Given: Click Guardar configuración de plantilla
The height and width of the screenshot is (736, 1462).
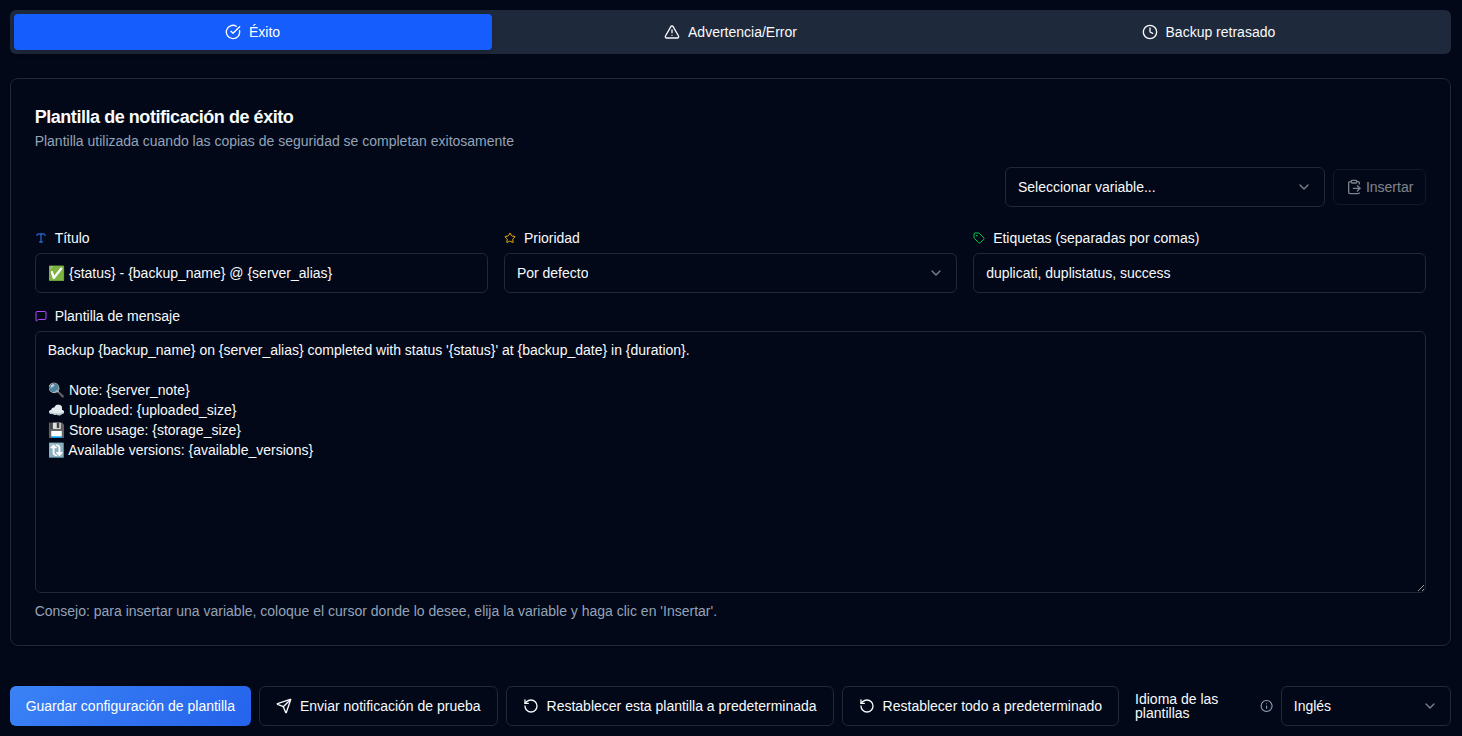Looking at the screenshot, I should 130,705.
